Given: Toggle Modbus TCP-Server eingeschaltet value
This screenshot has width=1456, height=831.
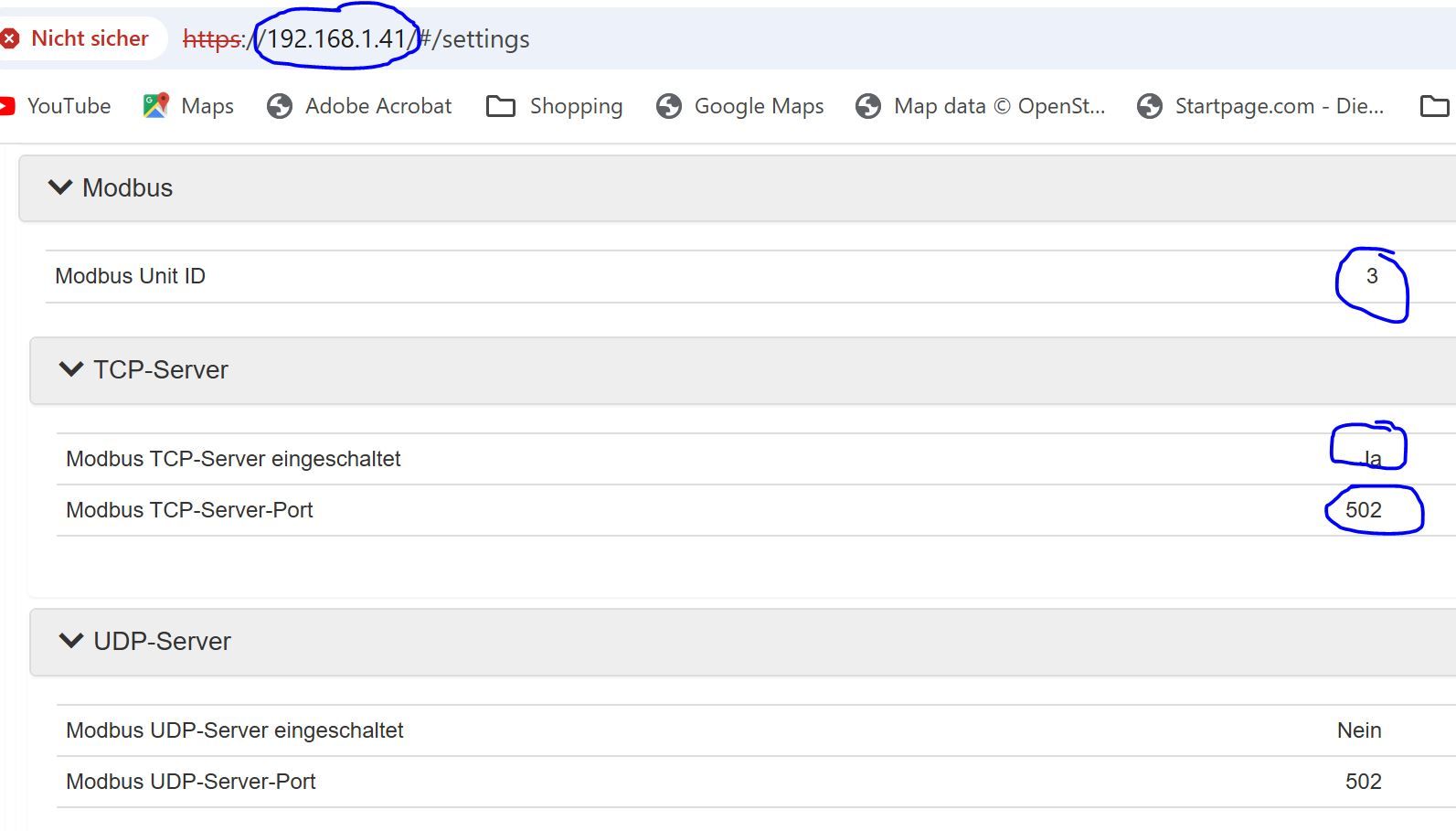Looking at the screenshot, I should click(x=1371, y=458).
